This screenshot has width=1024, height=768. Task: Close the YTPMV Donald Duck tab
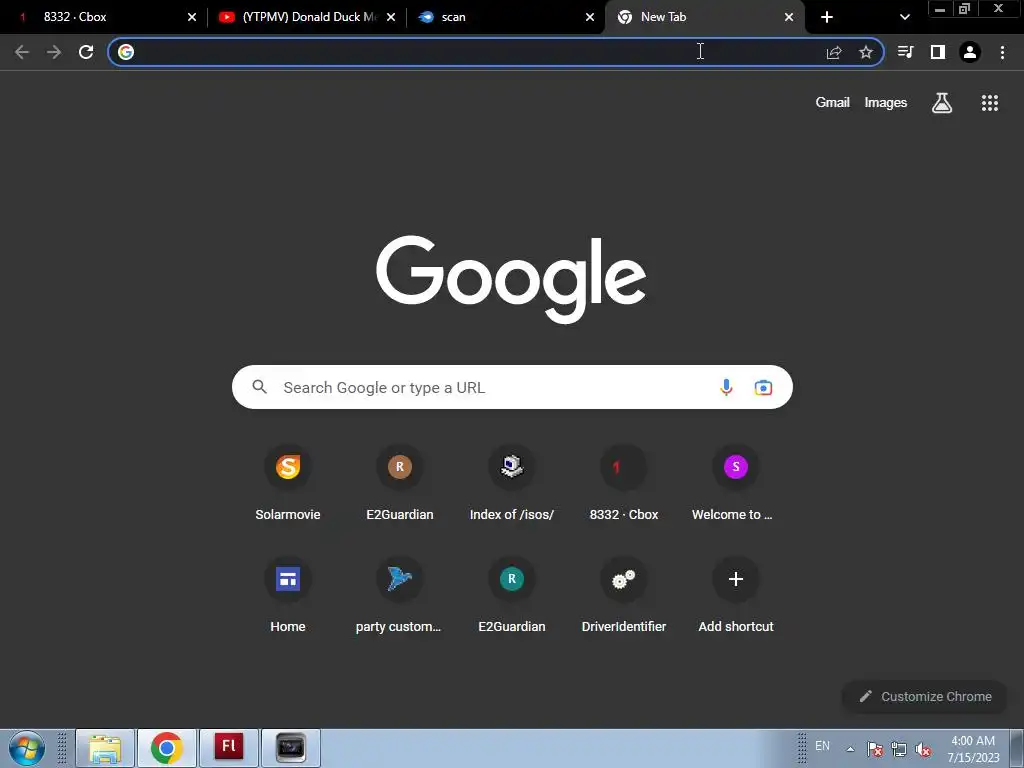click(391, 17)
